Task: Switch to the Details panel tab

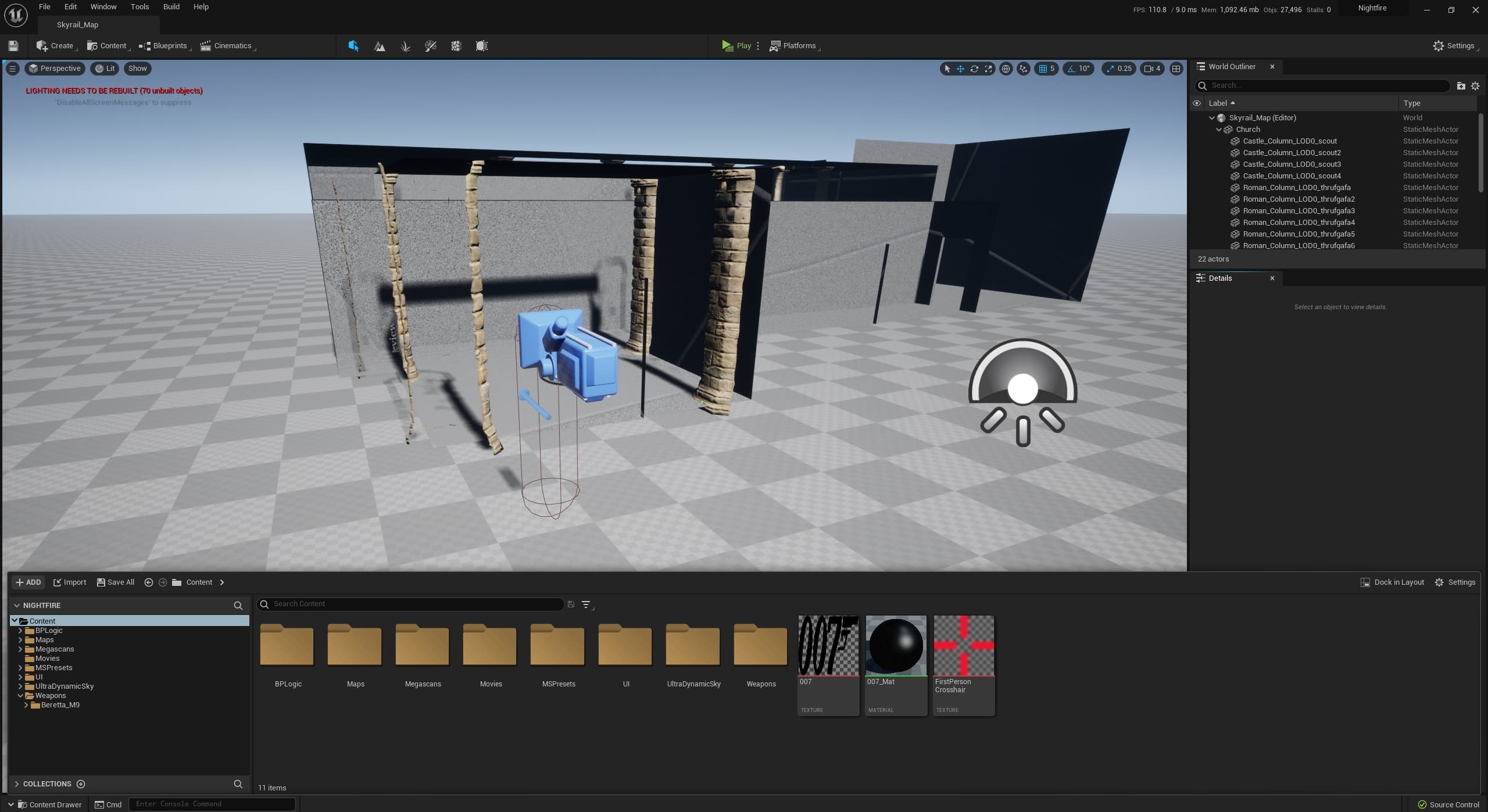Action: click(x=1220, y=278)
